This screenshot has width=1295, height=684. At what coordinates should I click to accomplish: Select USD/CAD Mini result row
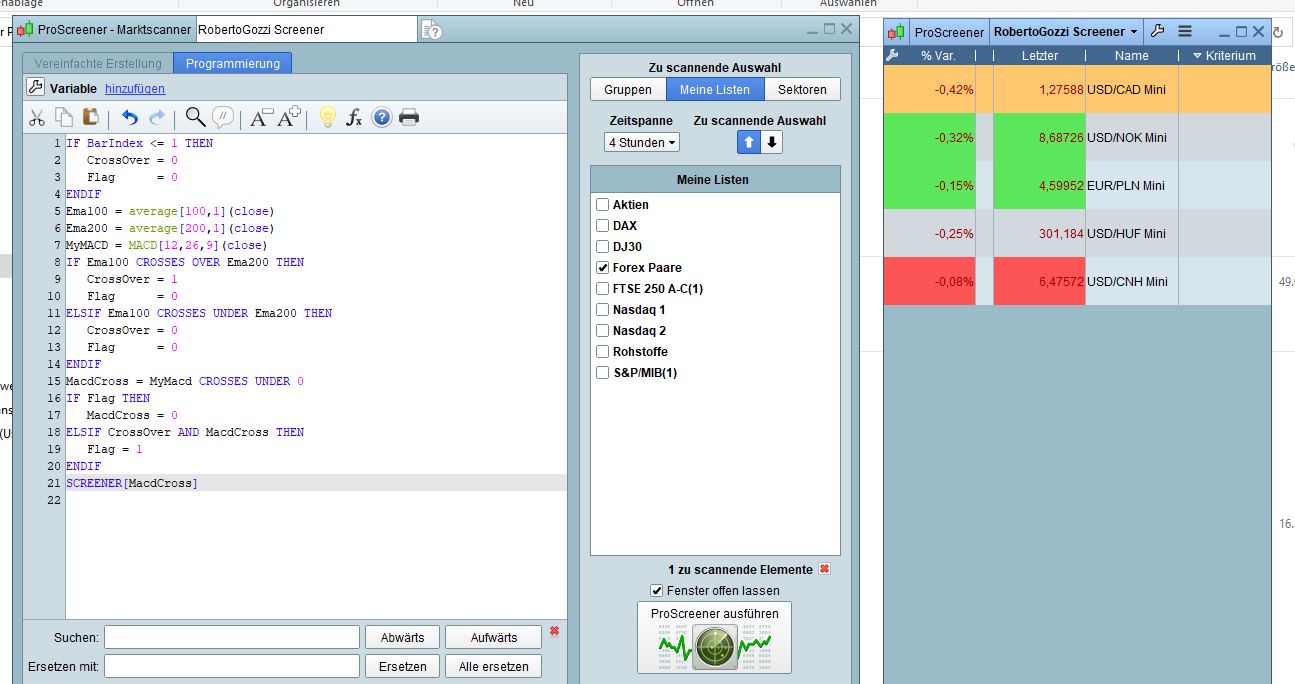[1077, 89]
